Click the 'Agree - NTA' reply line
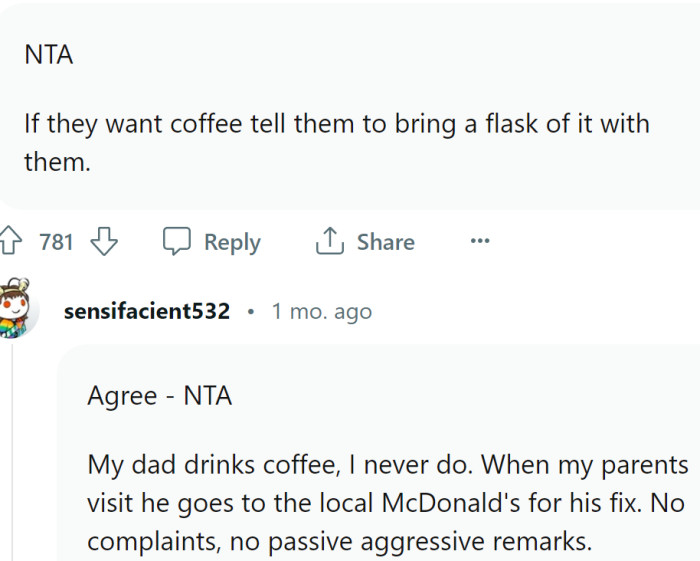Image resolution: width=700 pixels, height=561 pixels. pyautogui.click(x=160, y=396)
